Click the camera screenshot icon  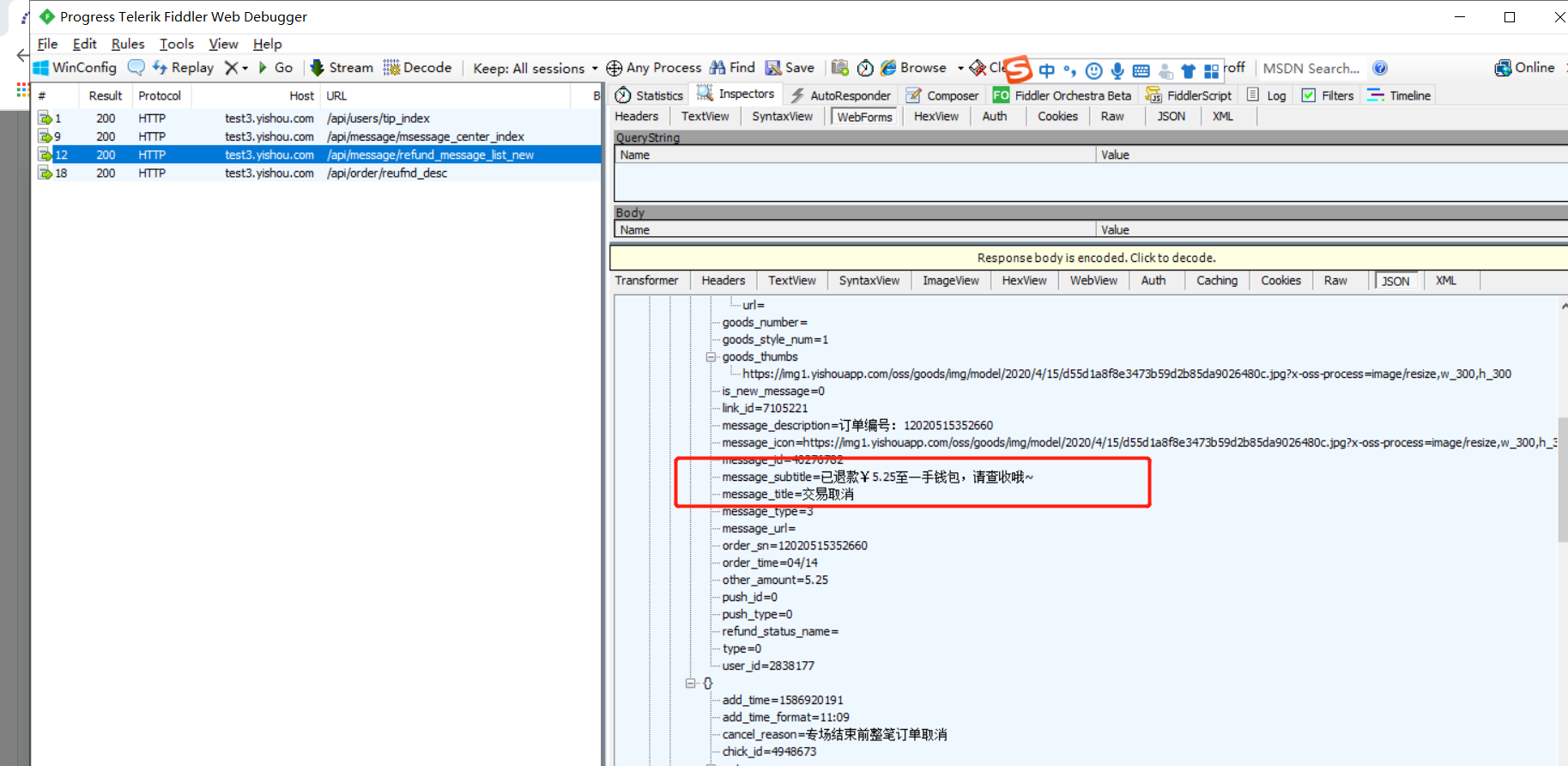click(840, 68)
